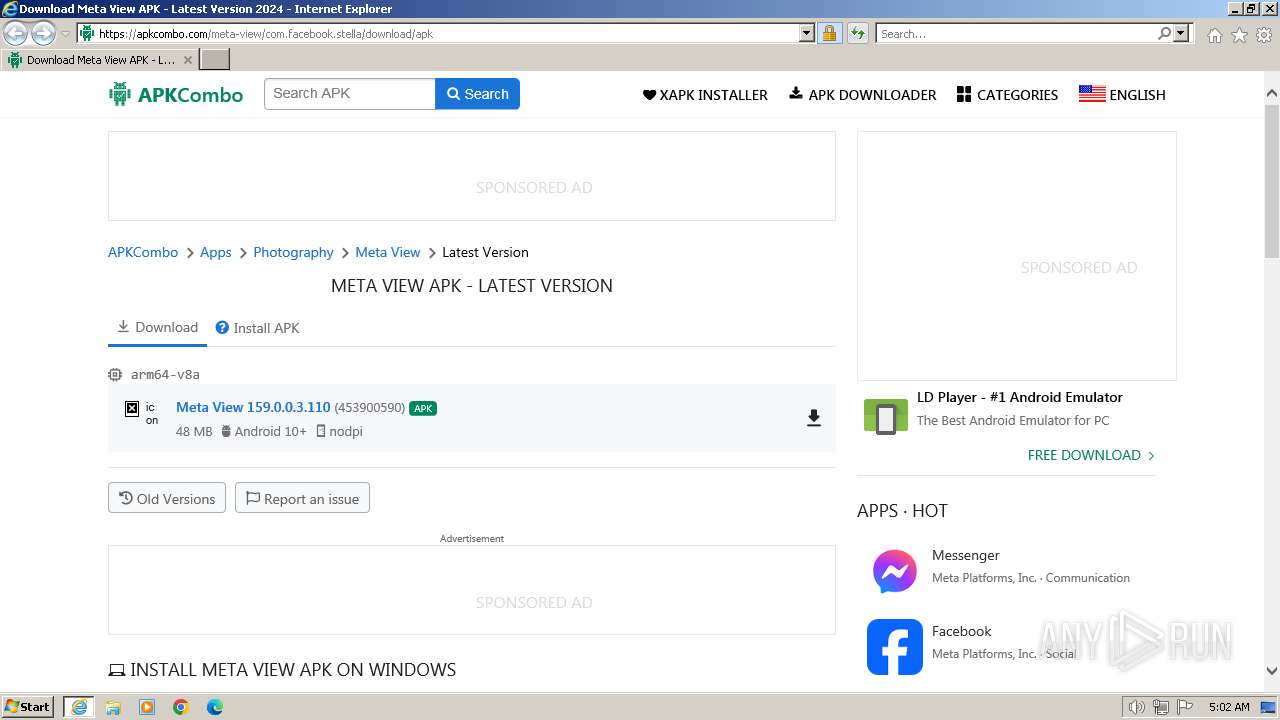The width and height of the screenshot is (1280, 720).
Task: Open the address bar URL dropdown
Action: pyautogui.click(x=807, y=33)
